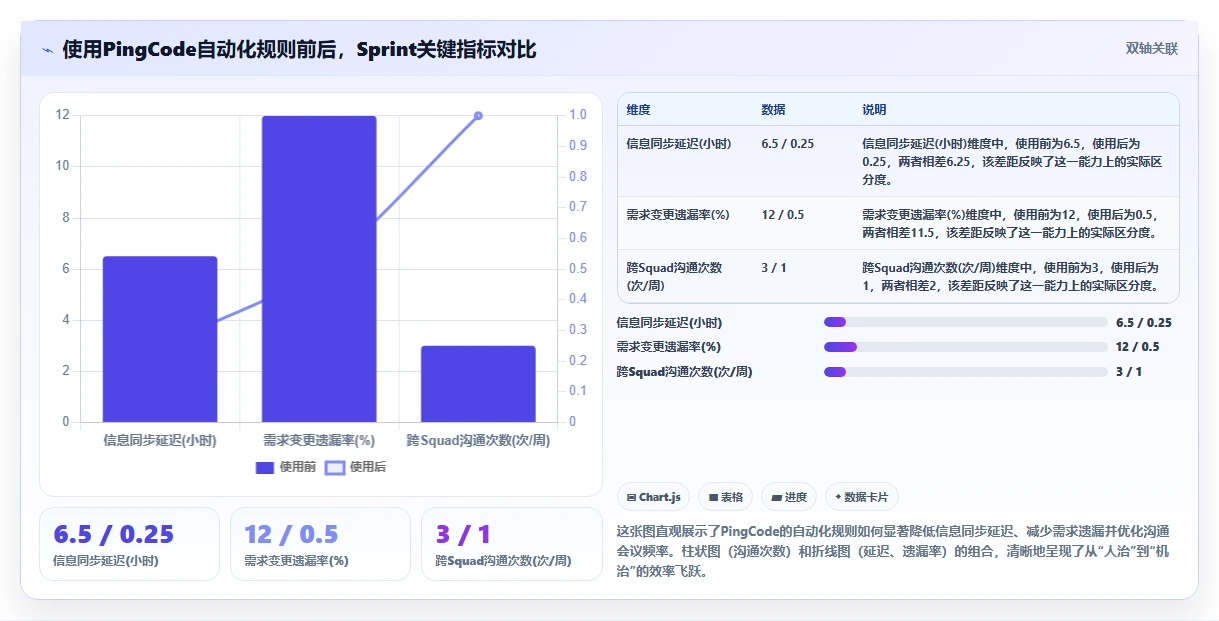Click the 6.5 / 0.25 value beside progress bar
Viewport: 1219px width, 621px height.
coord(1144,322)
